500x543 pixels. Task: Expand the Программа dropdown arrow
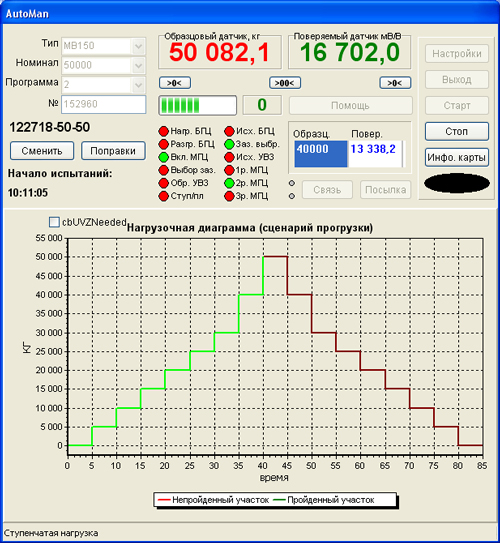(138, 85)
